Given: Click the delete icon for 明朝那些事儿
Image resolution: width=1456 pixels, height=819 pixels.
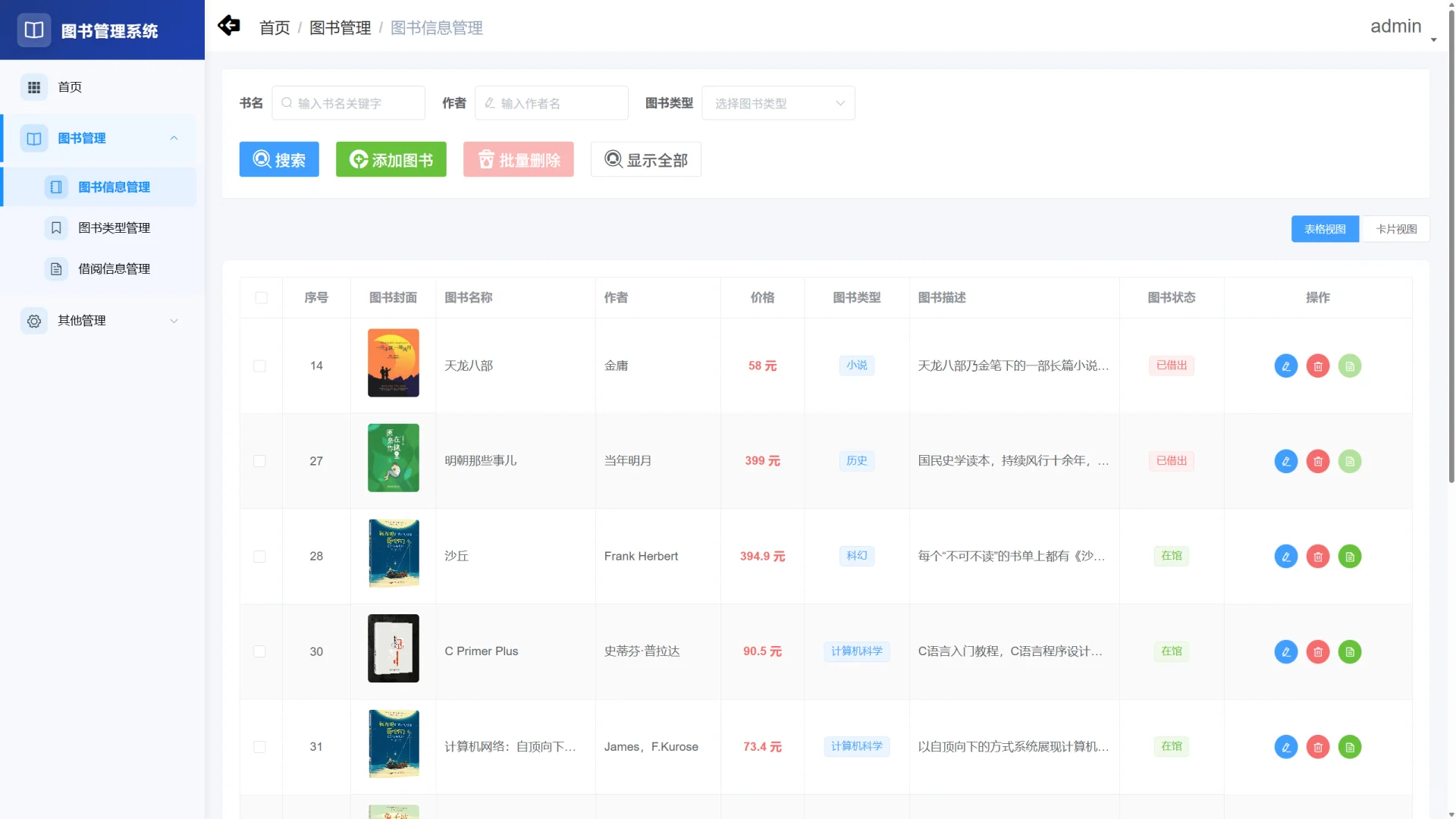Looking at the screenshot, I should 1318,461.
